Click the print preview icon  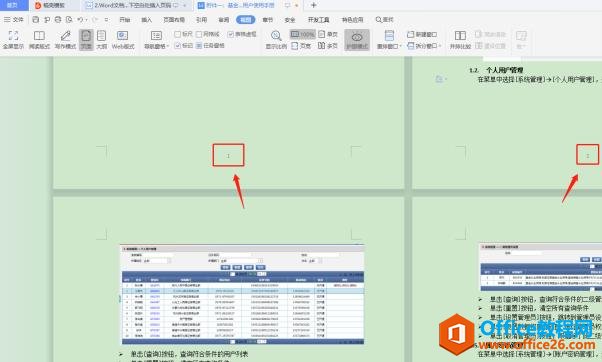pos(69,19)
